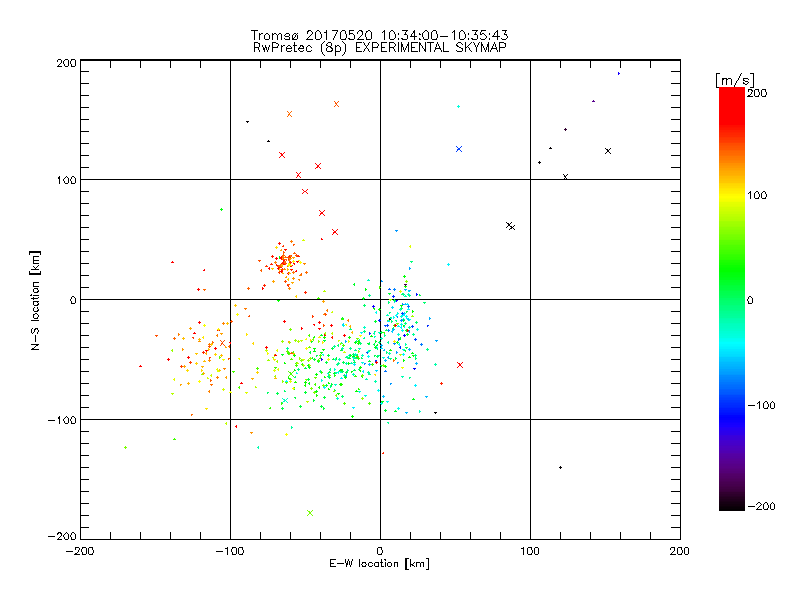The height and width of the screenshot is (600, 800).
Task: Click the pair of black X markers near 60 km north
Action: click(511, 226)
